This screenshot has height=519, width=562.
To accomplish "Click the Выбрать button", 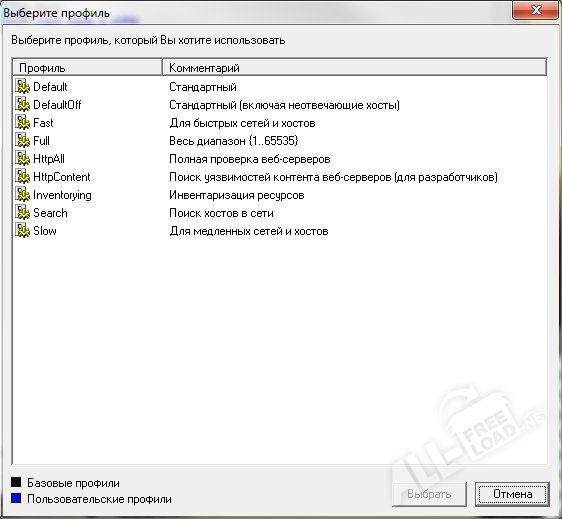I will (x=429, y=494).
